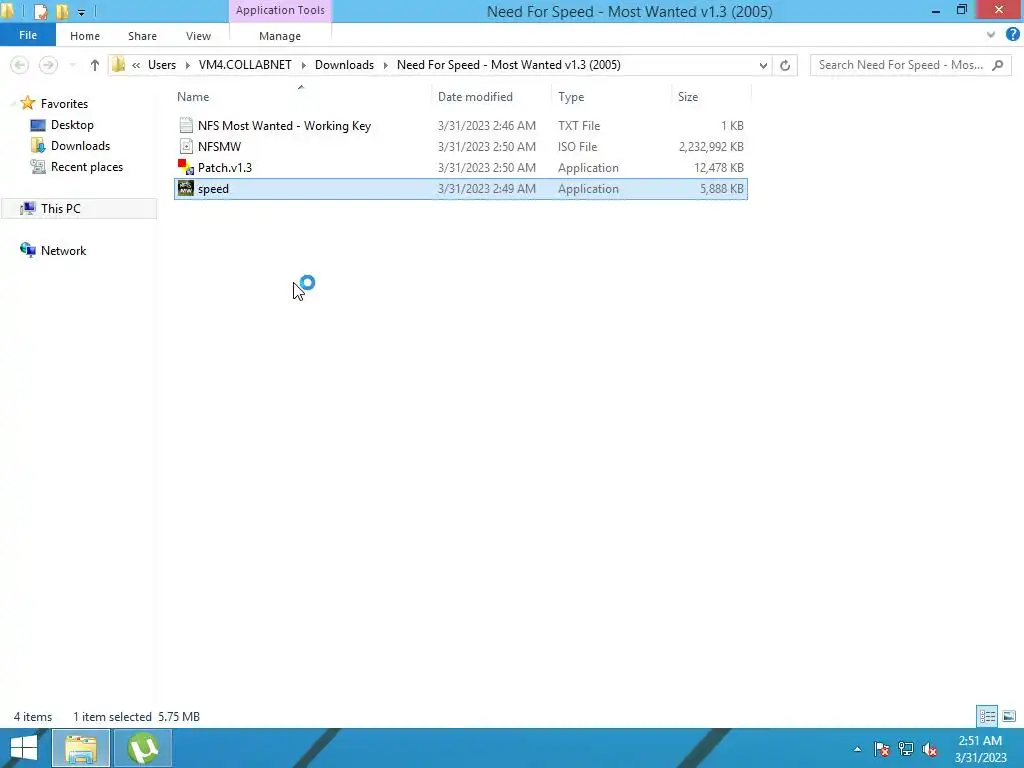Open Explorer help with the question icon
This screenshot has height=768, width=1024.
point(1012,35)
